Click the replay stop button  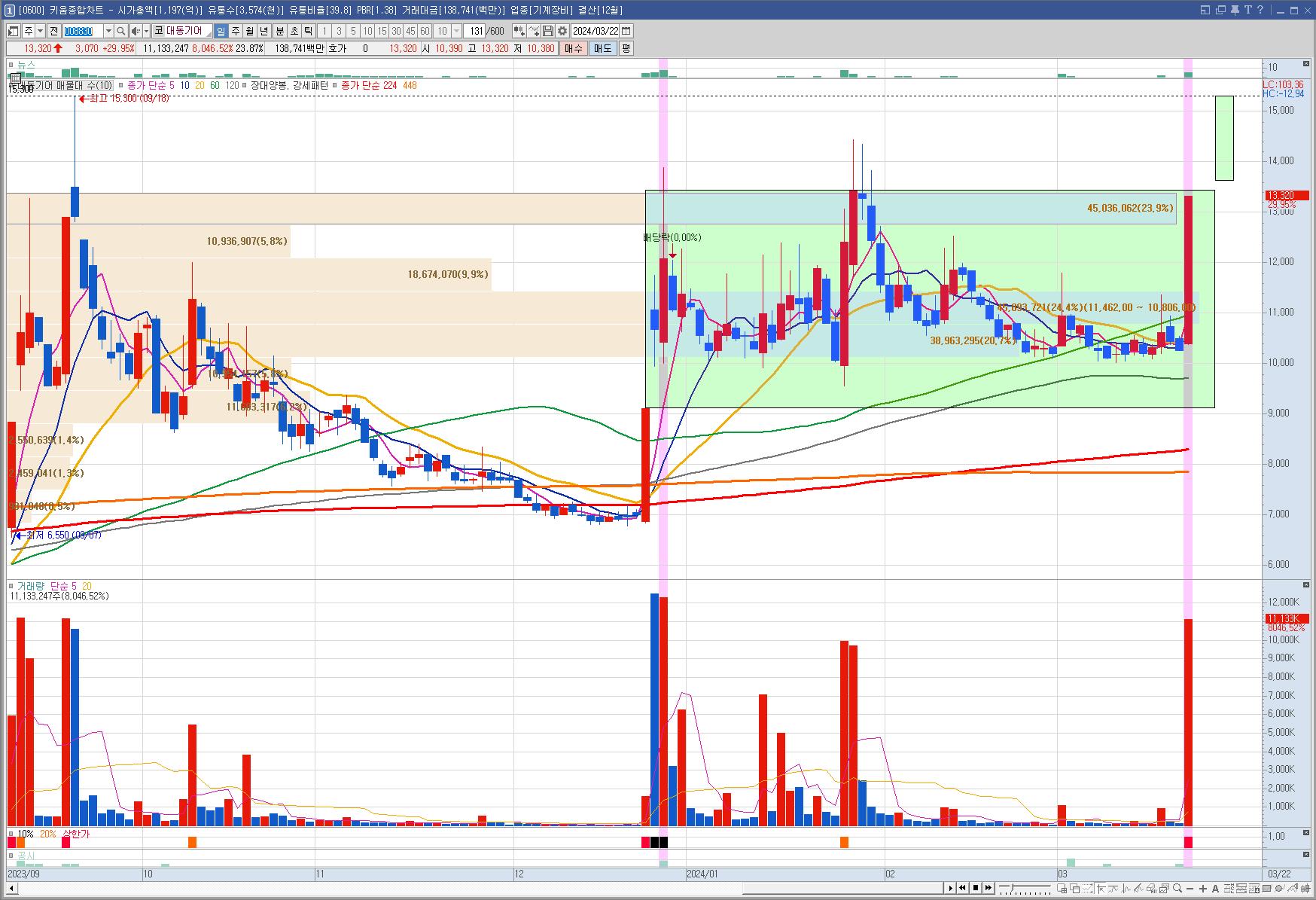tap(976, 888)
